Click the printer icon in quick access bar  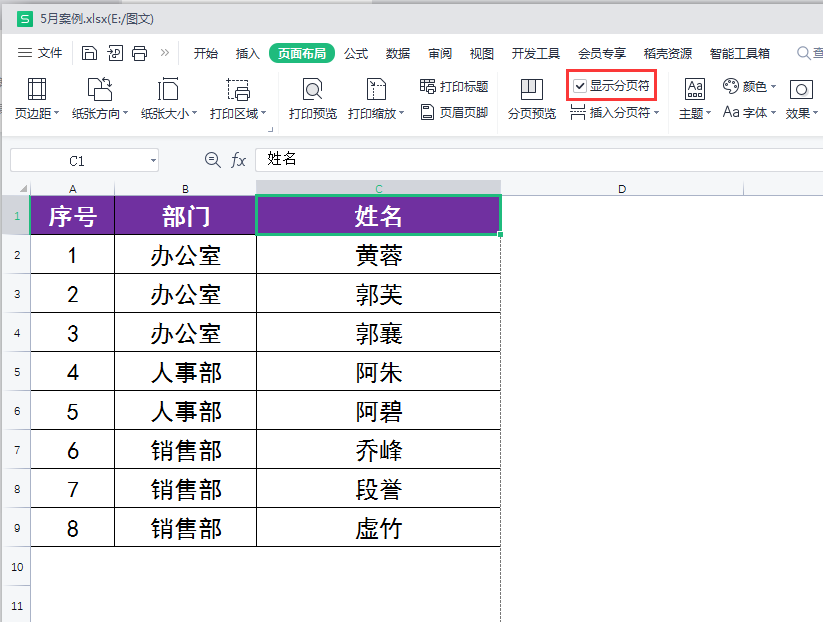coord(140,53)
